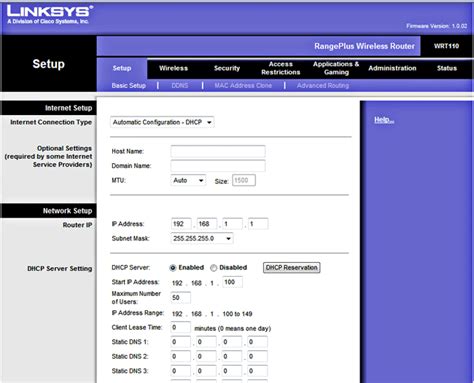Select the MAC Address Clone sub-tab
The width and height of the screenshot is (474, 383).
click(243, 86)
